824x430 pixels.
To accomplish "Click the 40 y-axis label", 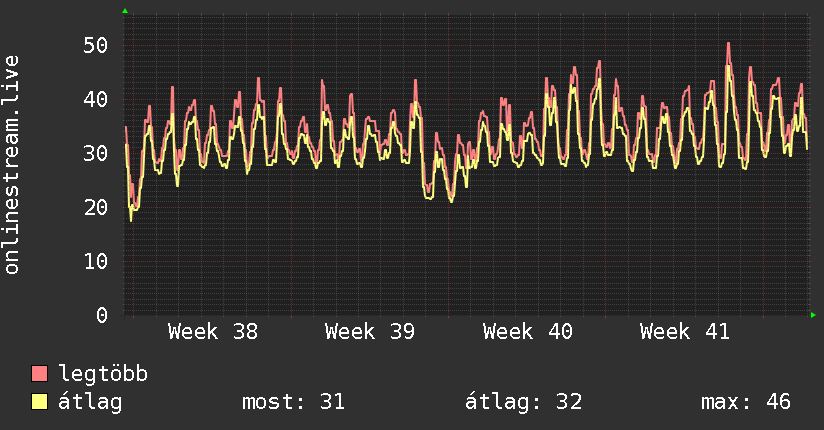I will coord(96,99).
